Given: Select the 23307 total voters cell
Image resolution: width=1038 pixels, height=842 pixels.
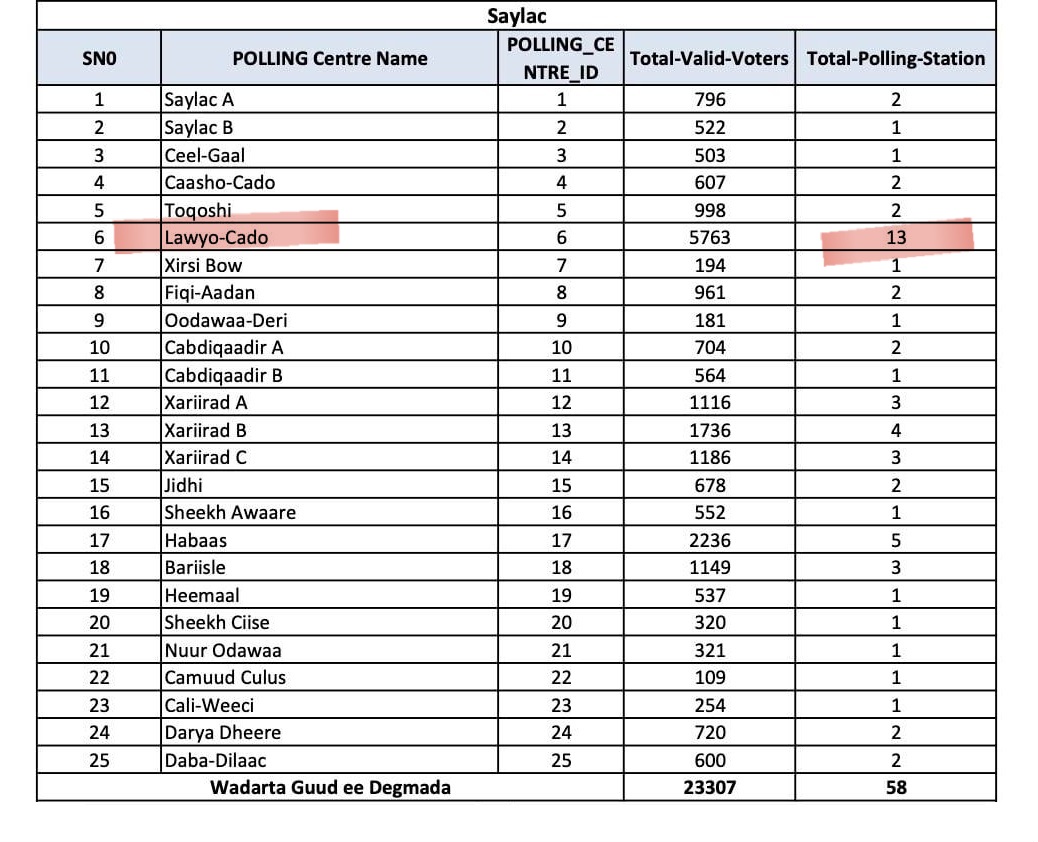Looking at the screenshot, I should (710, 787).
